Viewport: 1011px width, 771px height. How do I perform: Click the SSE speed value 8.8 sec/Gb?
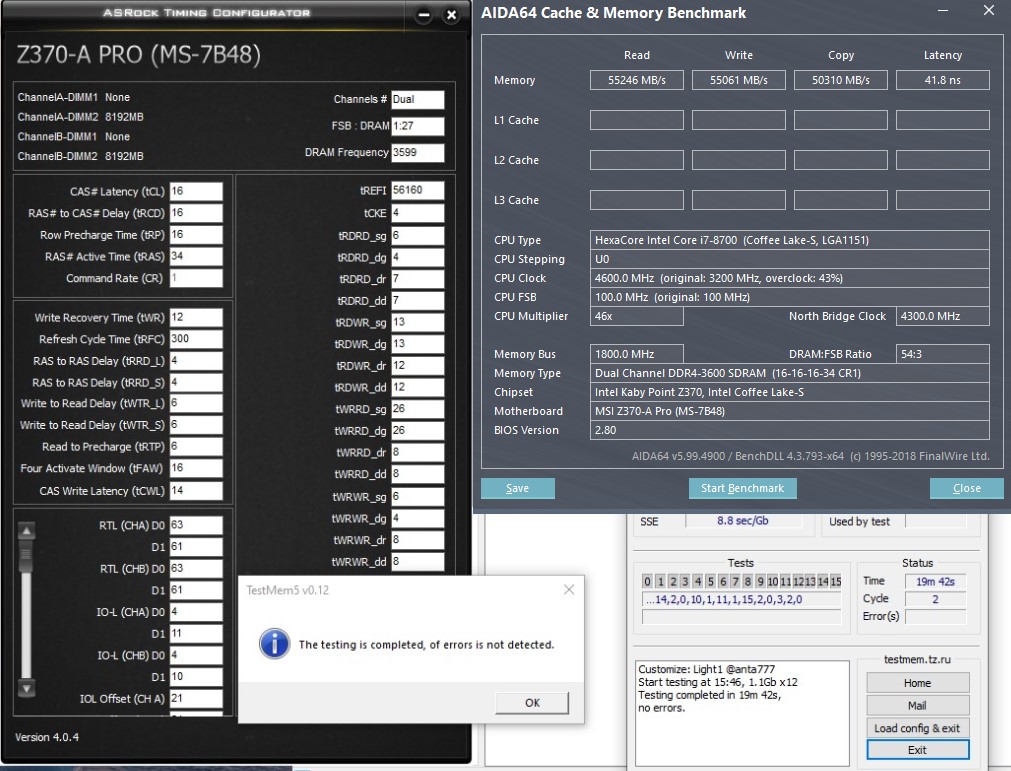pos(743,521)
